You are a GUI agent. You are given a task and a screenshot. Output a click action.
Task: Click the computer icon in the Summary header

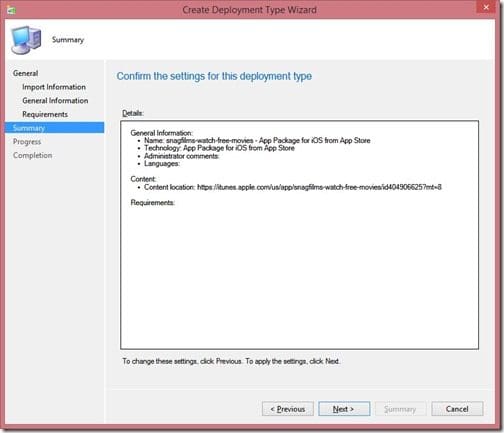[x=26, y=40]
